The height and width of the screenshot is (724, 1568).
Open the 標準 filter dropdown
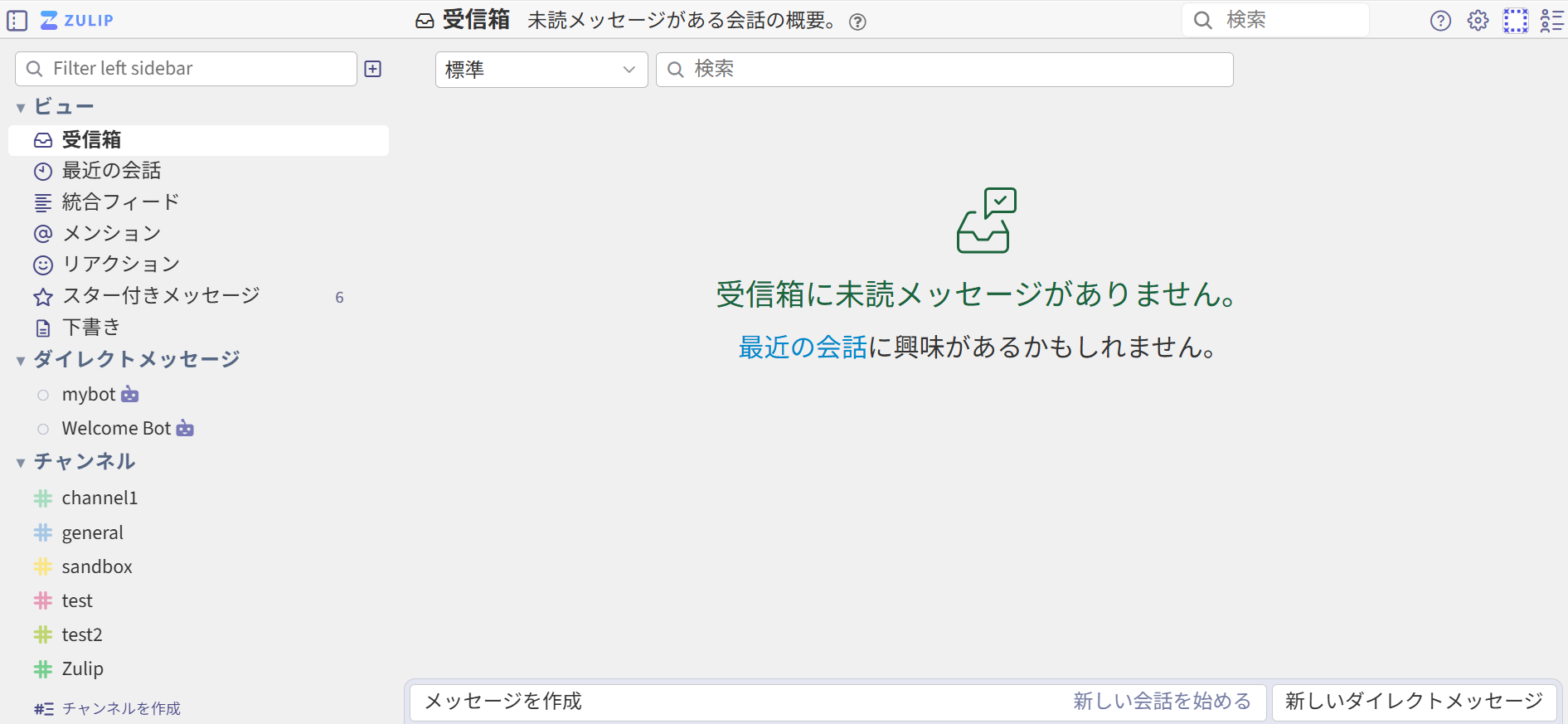(x=541, y=70)
